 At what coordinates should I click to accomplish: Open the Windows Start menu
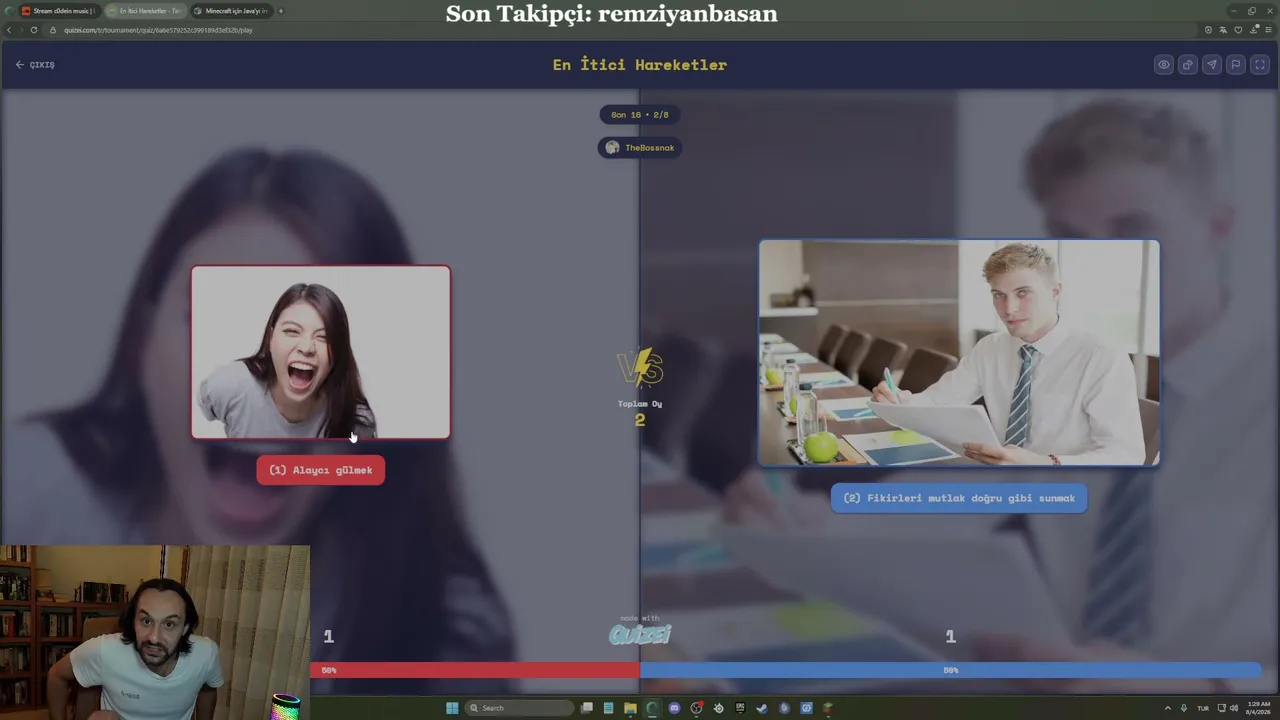coord(452,708)
